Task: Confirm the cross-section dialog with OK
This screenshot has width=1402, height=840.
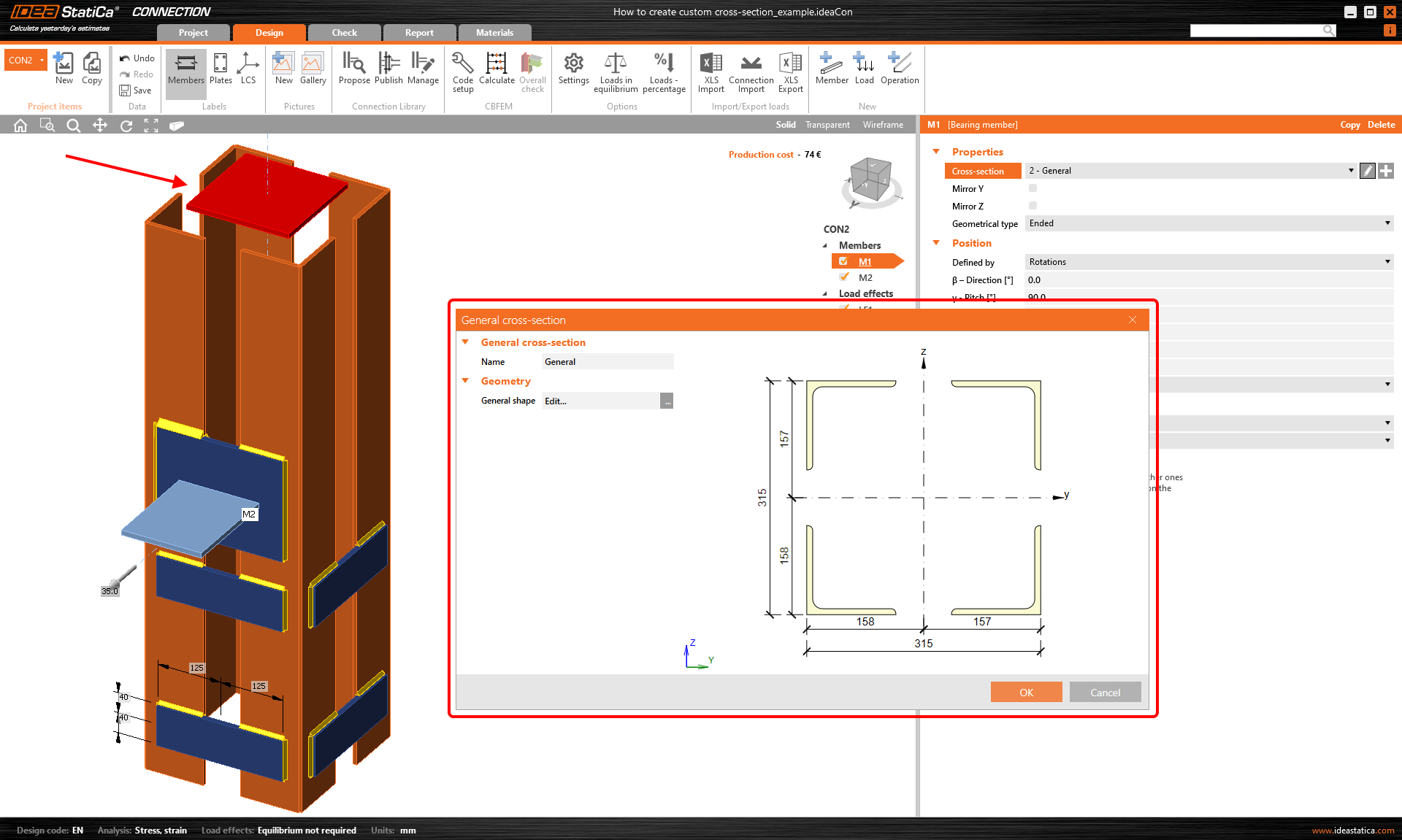Action: pos(1026,692)
